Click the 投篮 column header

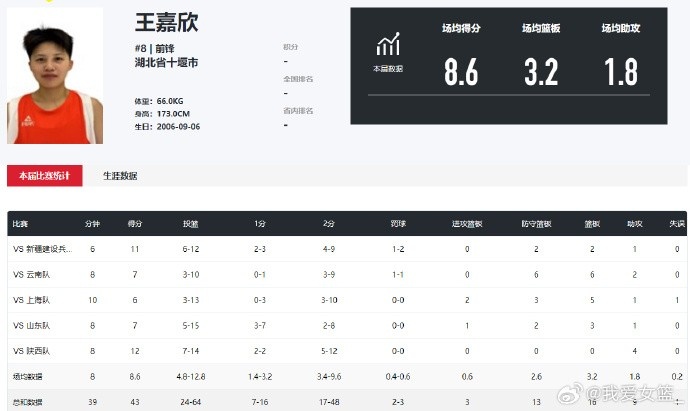[x=190, y=224]
